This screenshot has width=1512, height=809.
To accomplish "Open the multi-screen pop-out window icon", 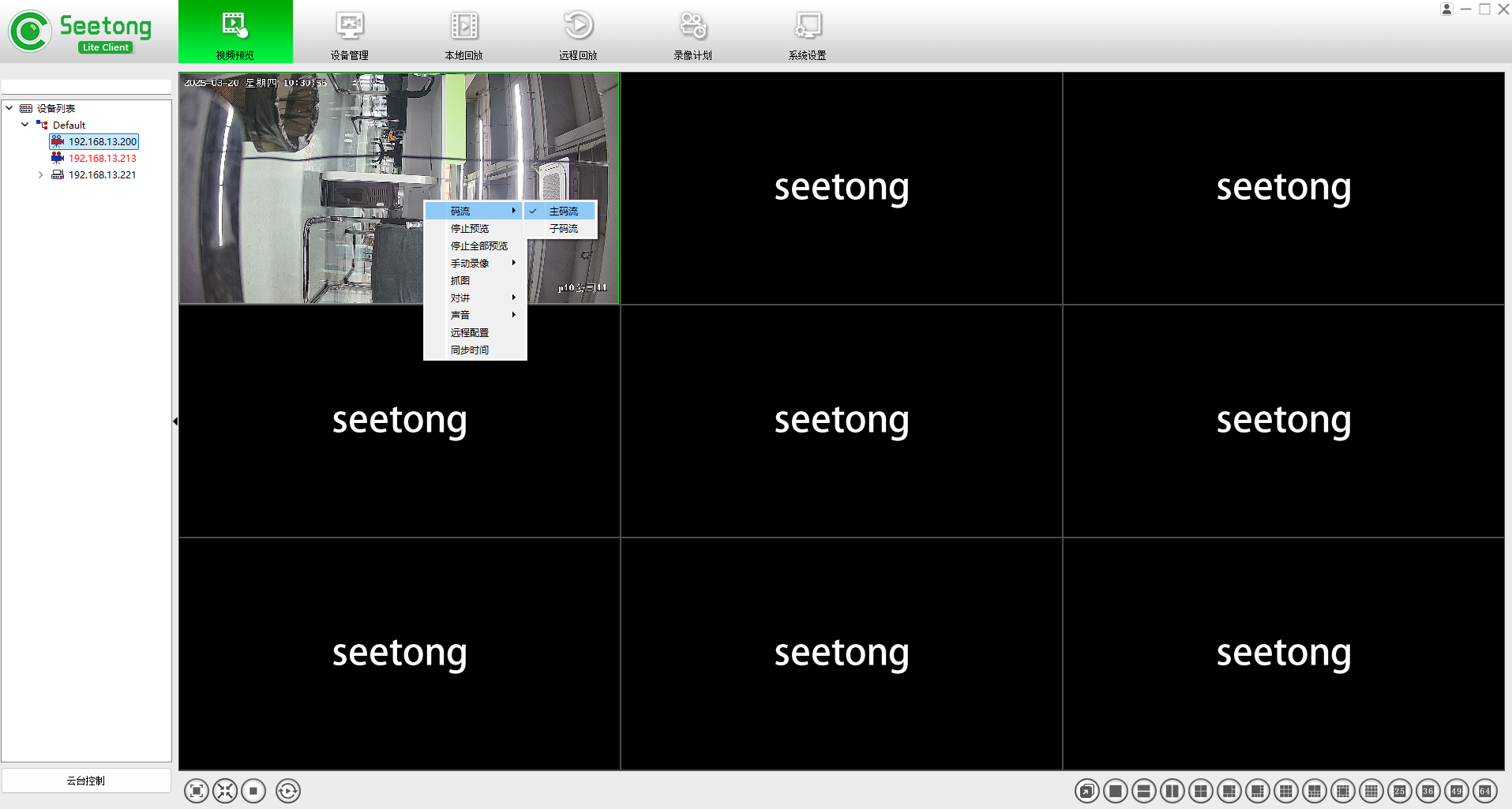I will pos(1087,791).
